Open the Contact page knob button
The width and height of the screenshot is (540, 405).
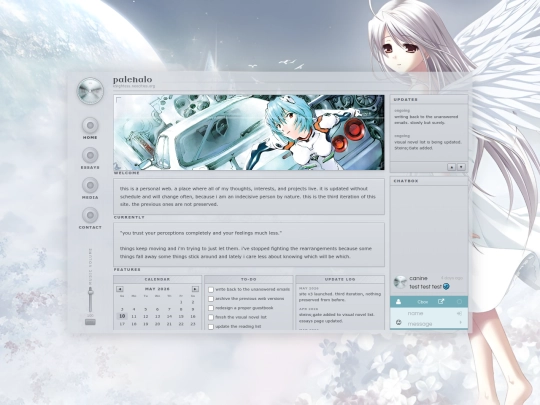coord(90,215)
